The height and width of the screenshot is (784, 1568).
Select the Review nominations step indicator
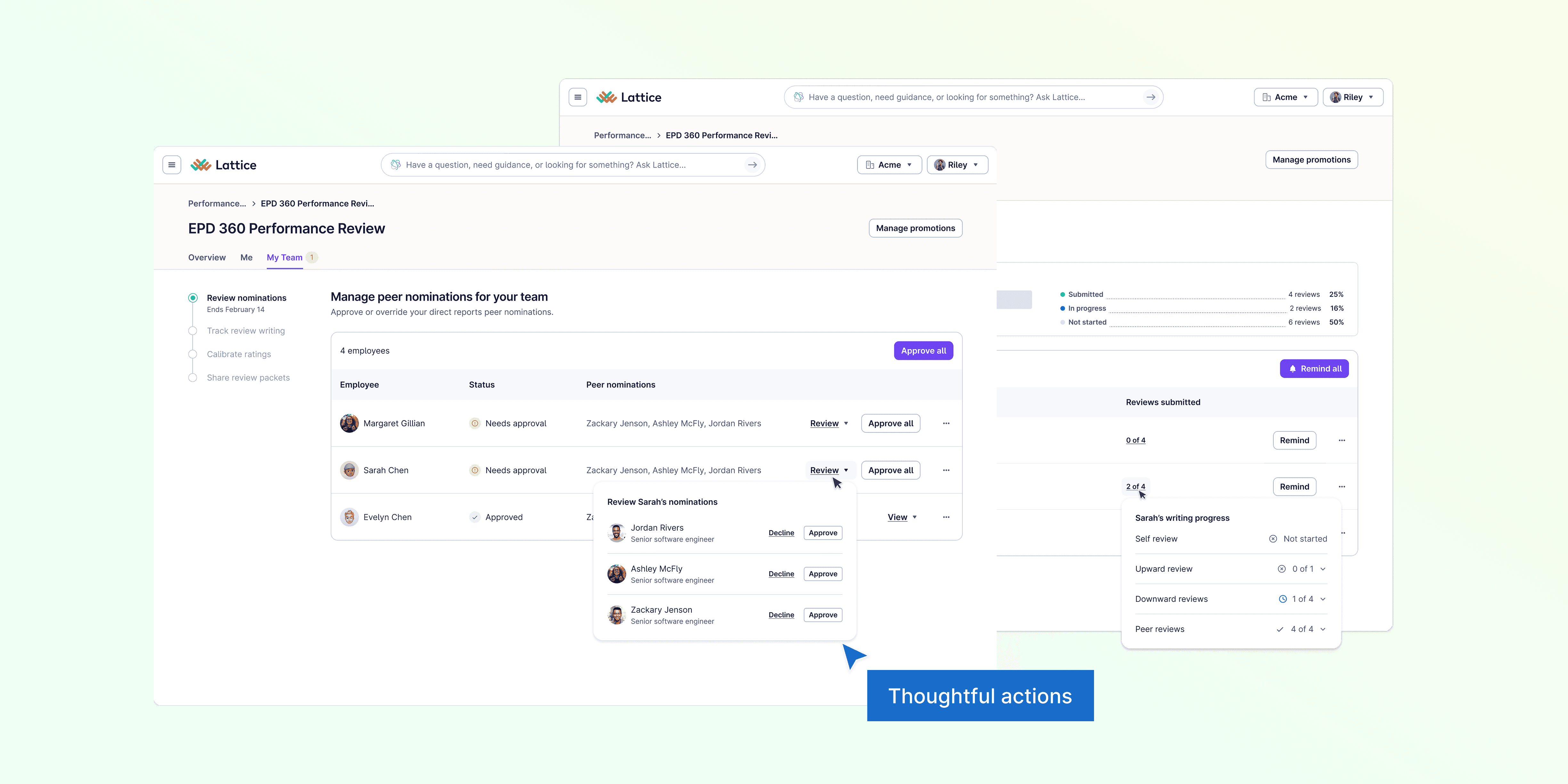coord(193,298)
